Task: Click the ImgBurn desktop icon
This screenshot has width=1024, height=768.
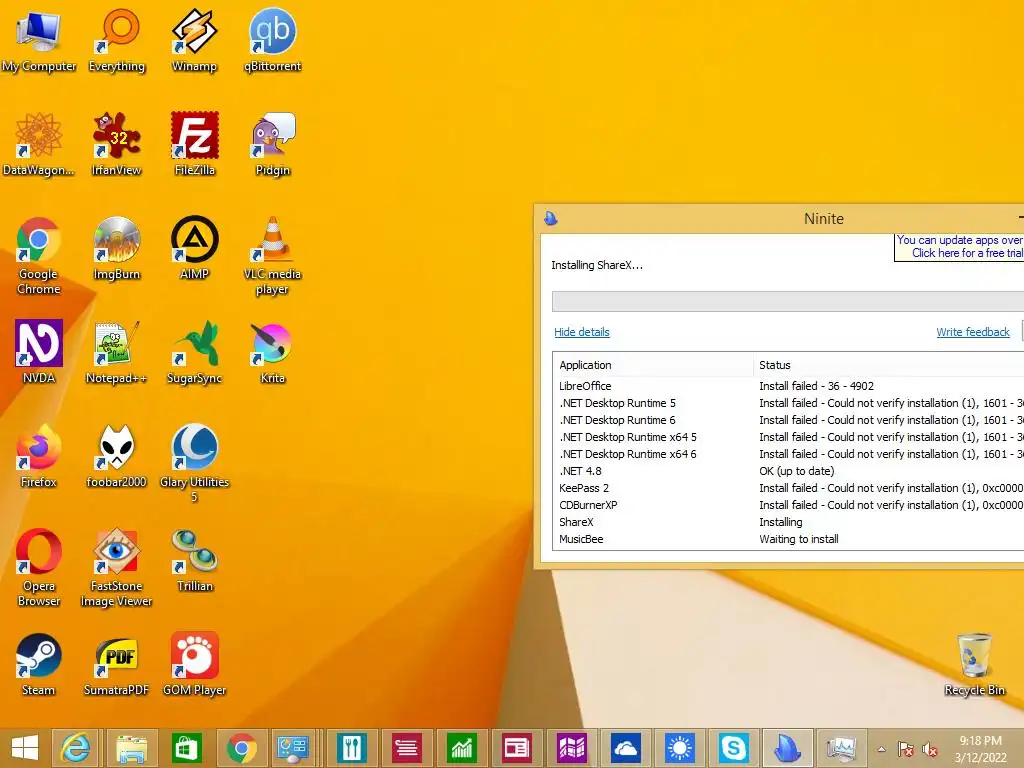Action: point(117,248)
